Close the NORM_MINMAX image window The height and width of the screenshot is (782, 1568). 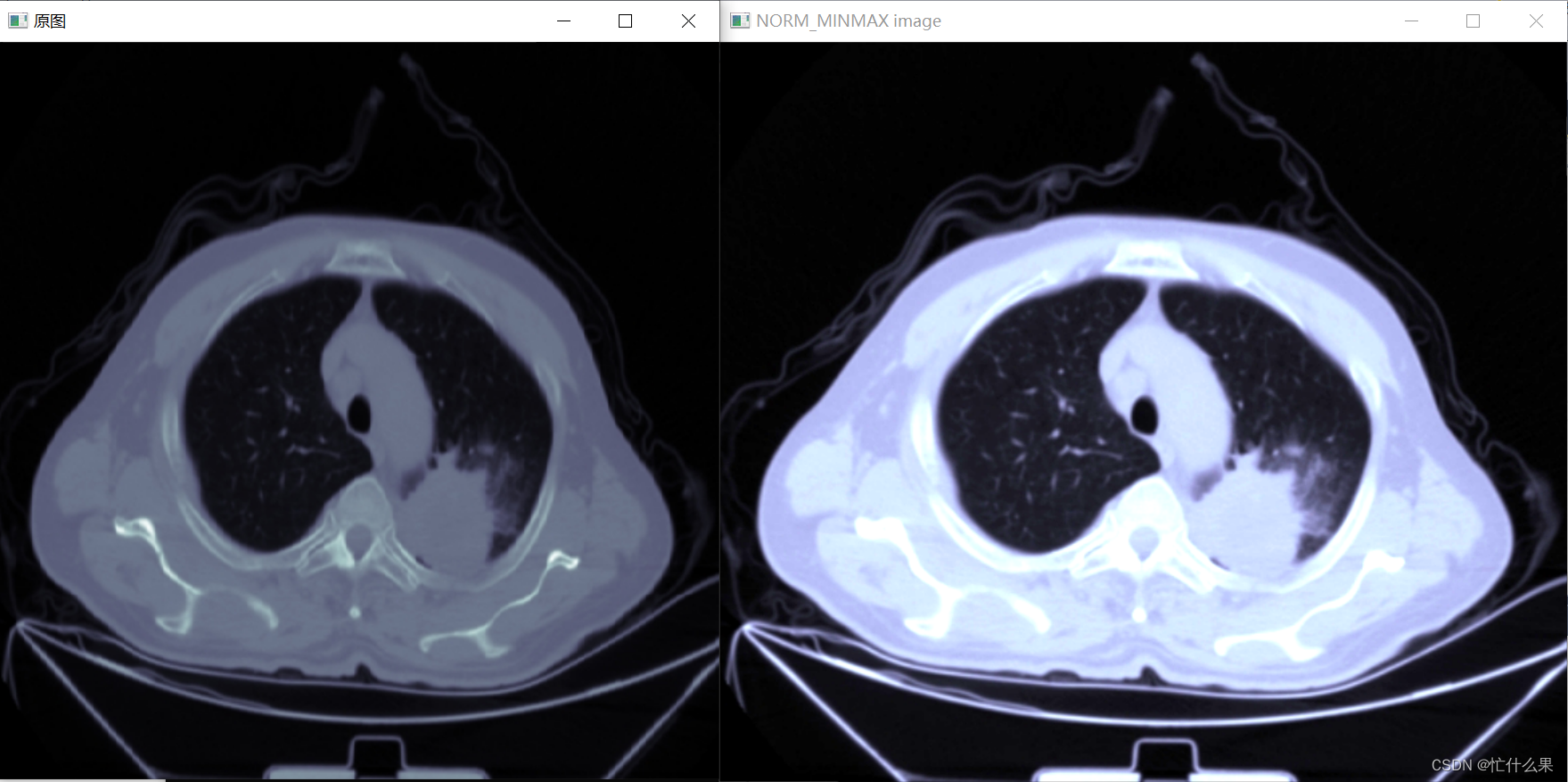[x=1536, y=21]
